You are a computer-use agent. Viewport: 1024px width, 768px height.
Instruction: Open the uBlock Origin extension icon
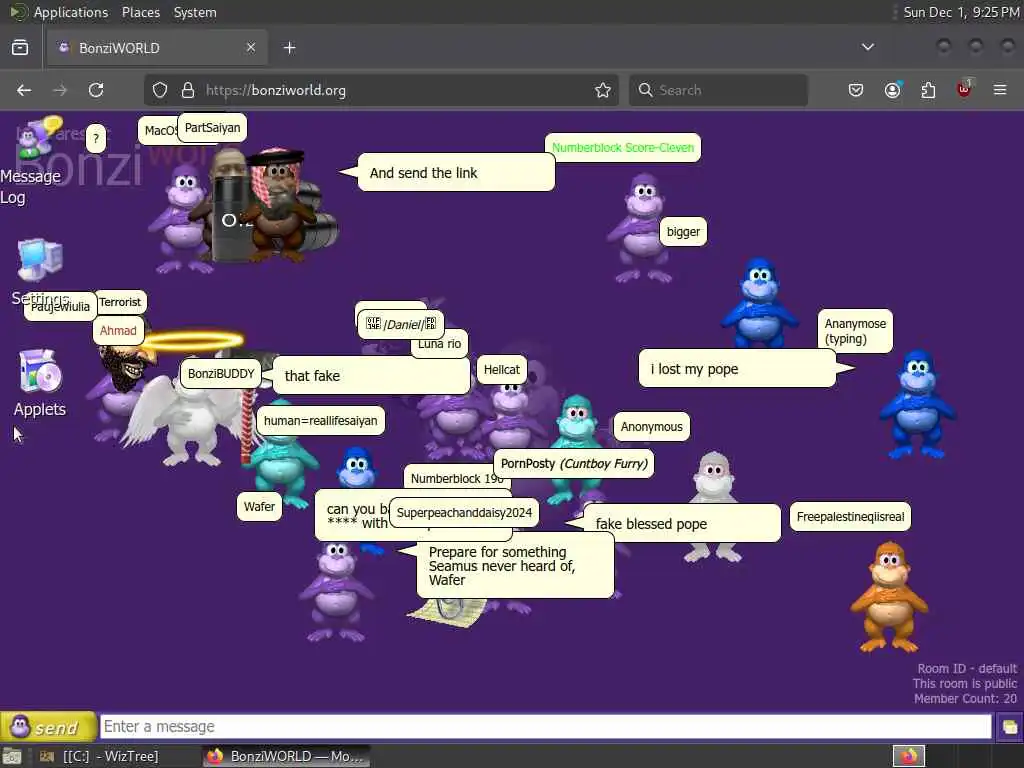point(964,89)
